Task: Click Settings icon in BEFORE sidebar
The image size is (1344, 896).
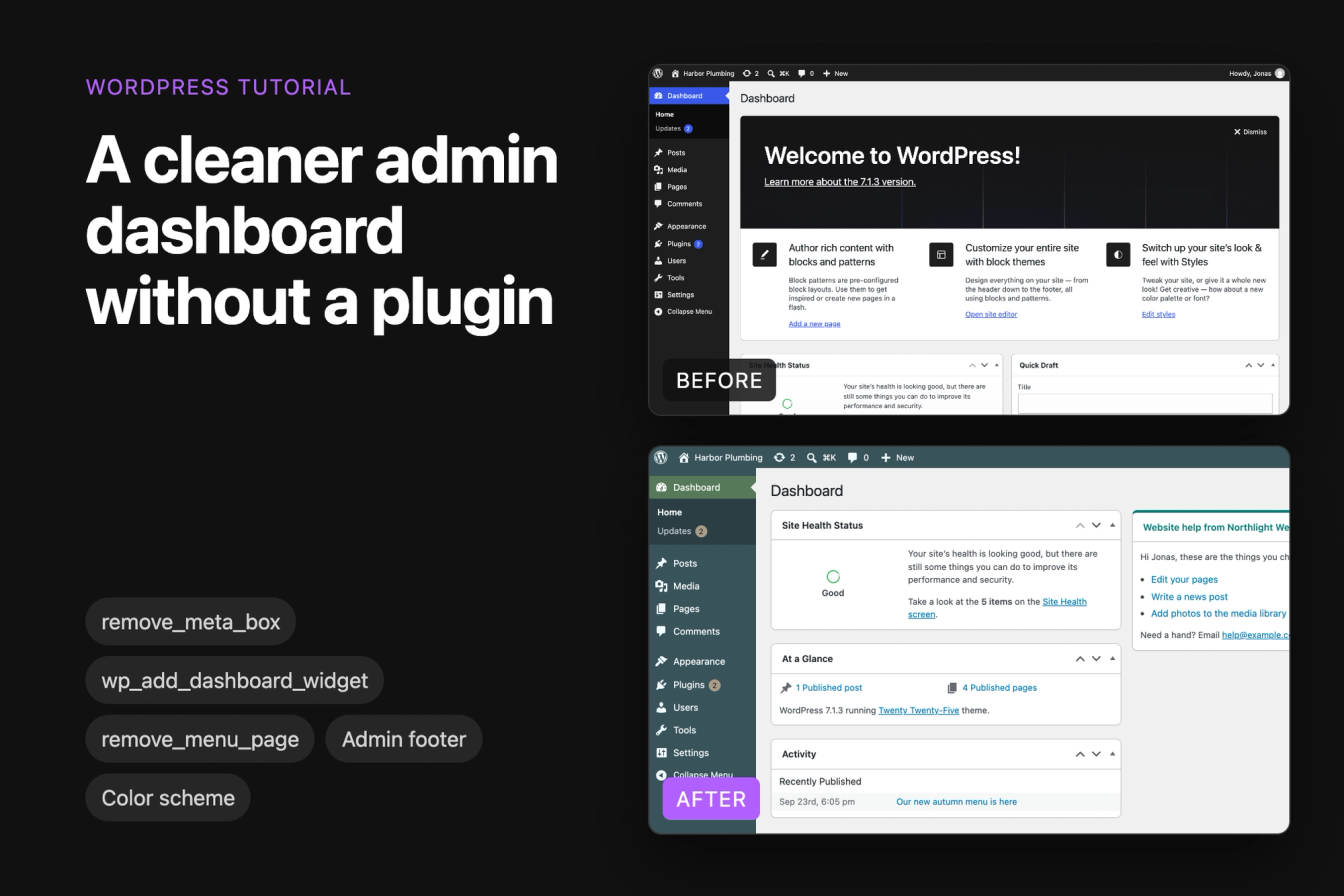Action: (658, 295)
